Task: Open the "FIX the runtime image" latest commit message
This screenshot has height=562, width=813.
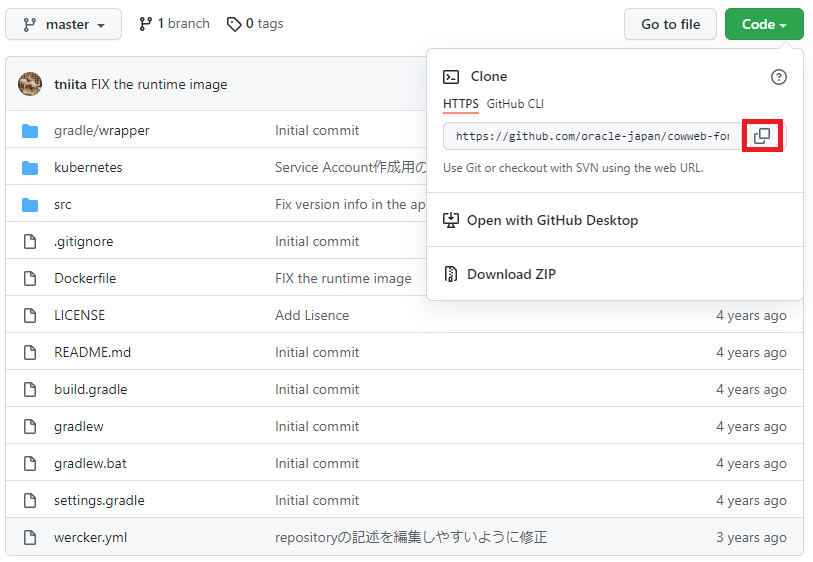Action: [159, 85]
